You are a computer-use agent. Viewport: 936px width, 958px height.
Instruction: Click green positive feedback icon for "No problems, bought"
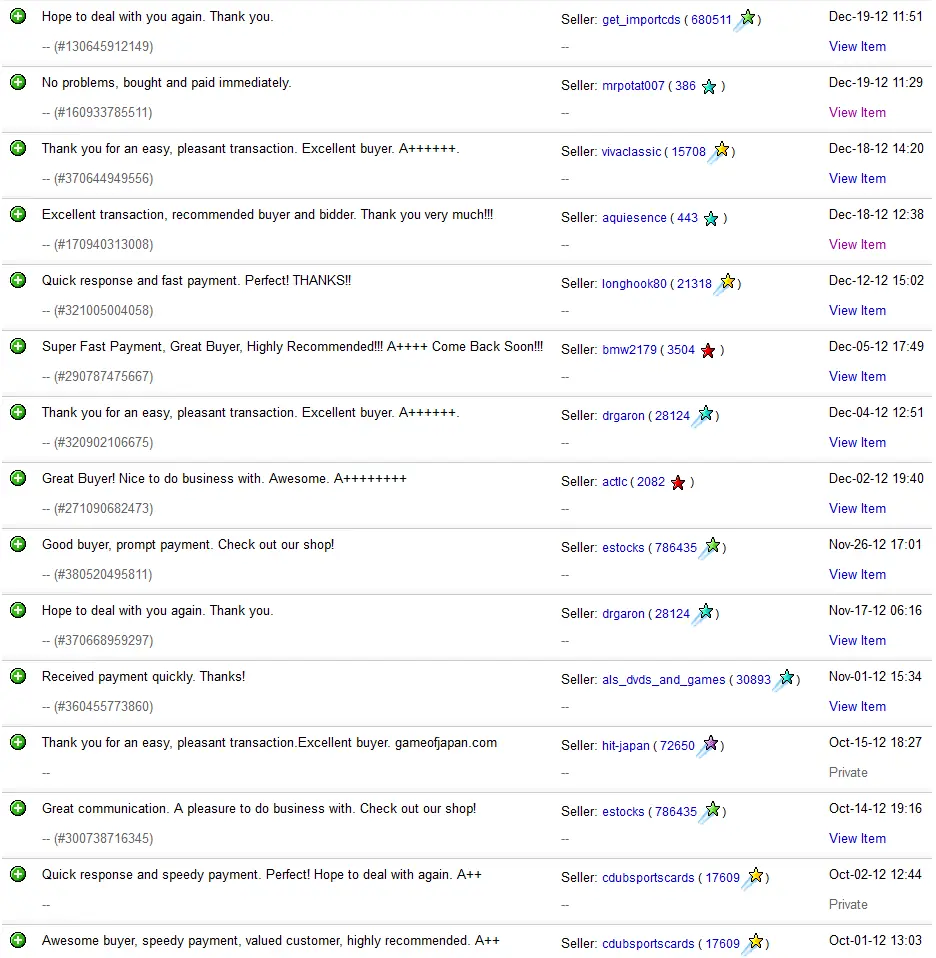[18, 82]
